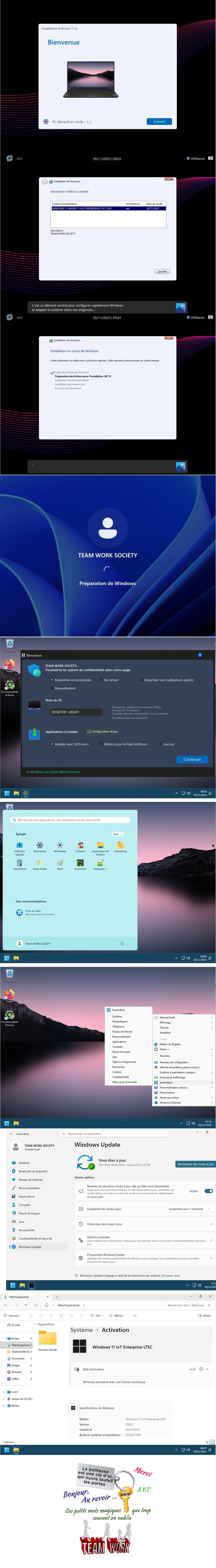Open Sticky Notes pinned app
Image resolution: width=216 pixels, height=1568 pixels.
40,864
